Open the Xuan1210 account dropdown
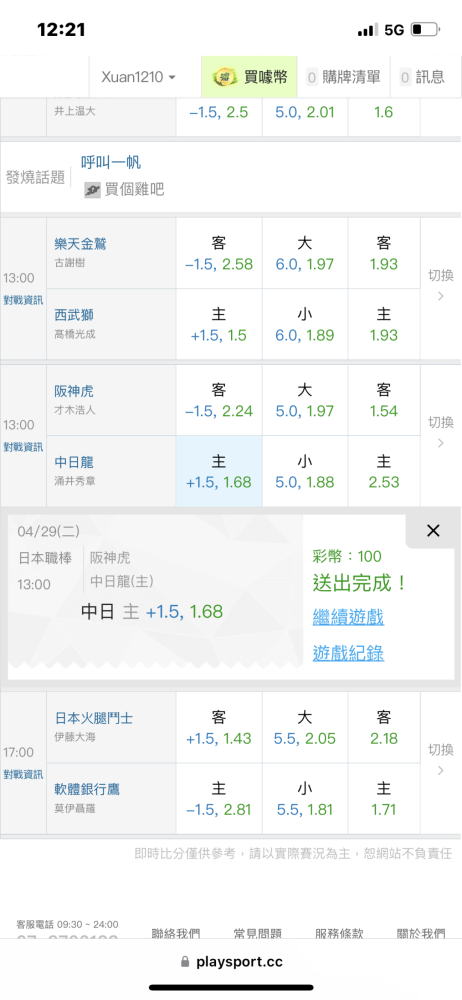 click(x=138, y=77)
